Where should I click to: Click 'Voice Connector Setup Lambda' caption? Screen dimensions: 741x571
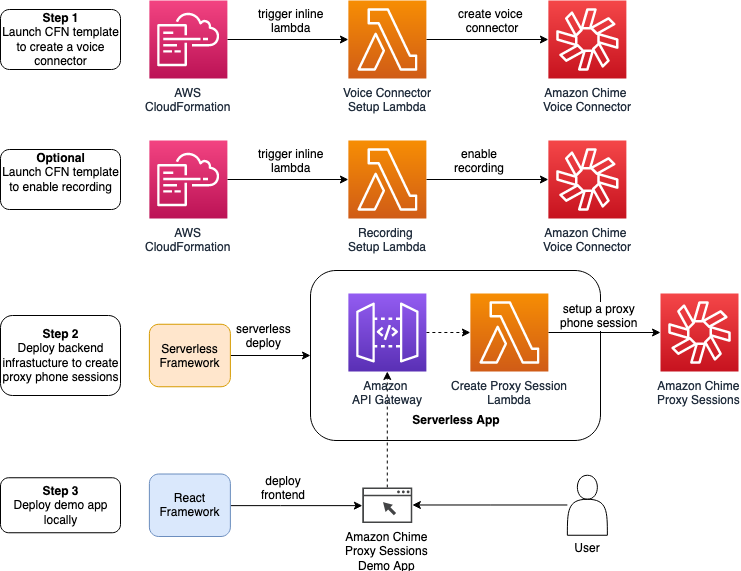point(387,100)
